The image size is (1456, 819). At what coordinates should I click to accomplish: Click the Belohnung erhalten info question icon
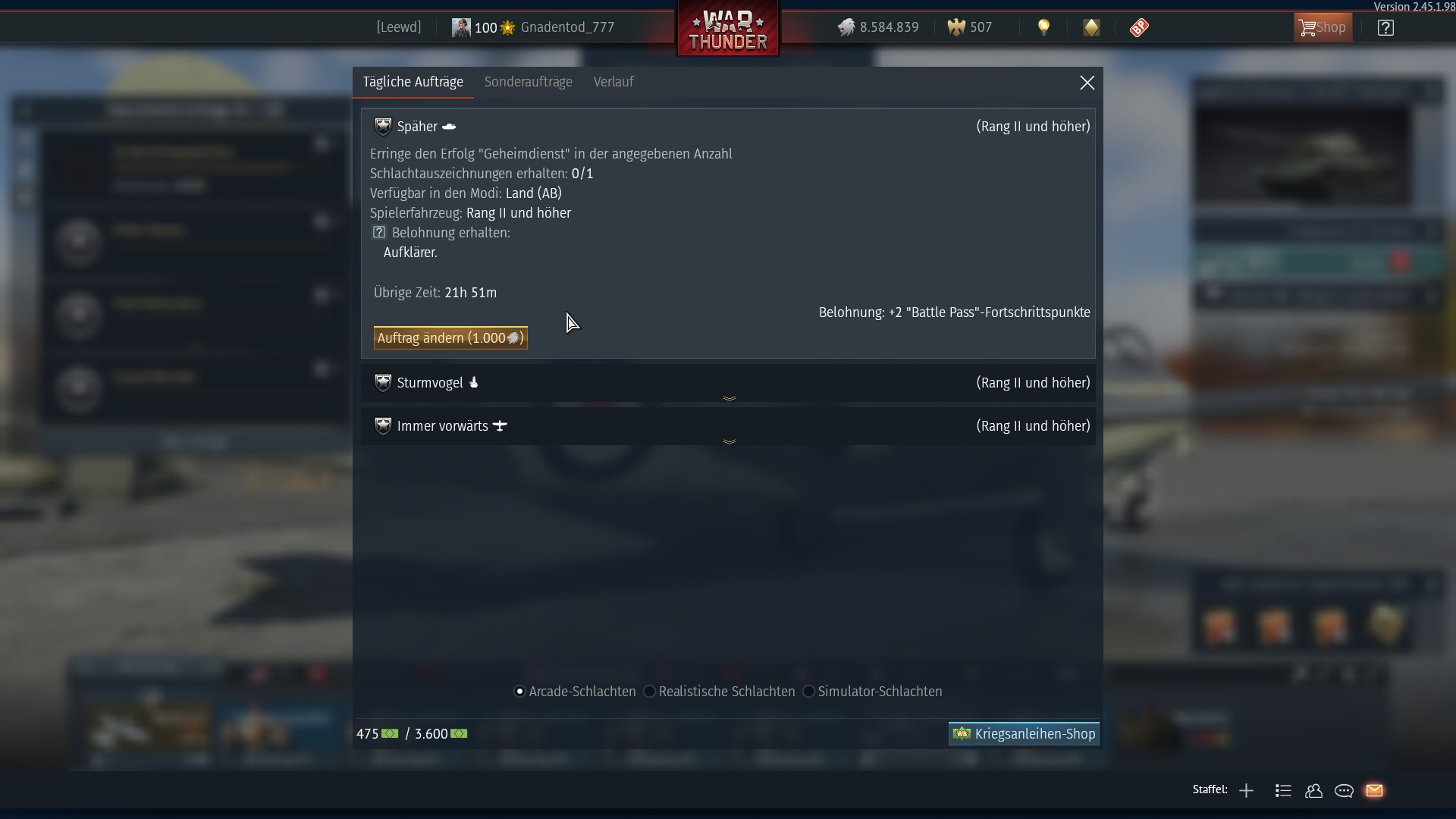point(379,233)
